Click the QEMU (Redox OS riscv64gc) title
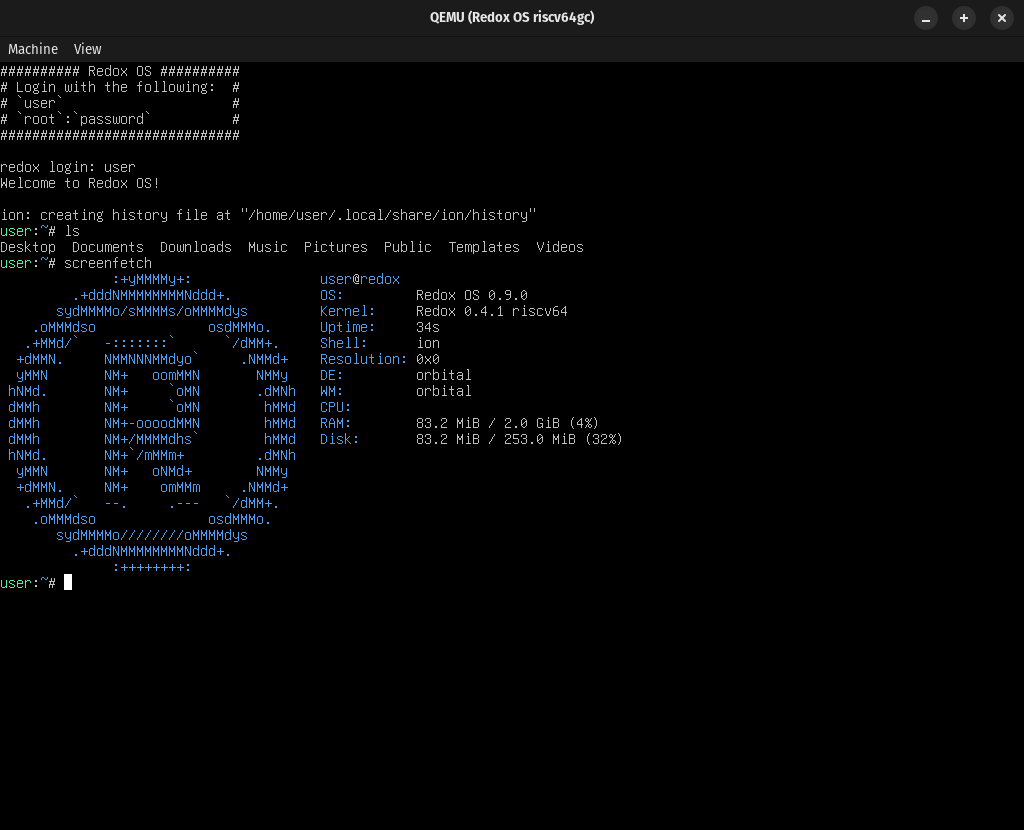 (512, 18)
